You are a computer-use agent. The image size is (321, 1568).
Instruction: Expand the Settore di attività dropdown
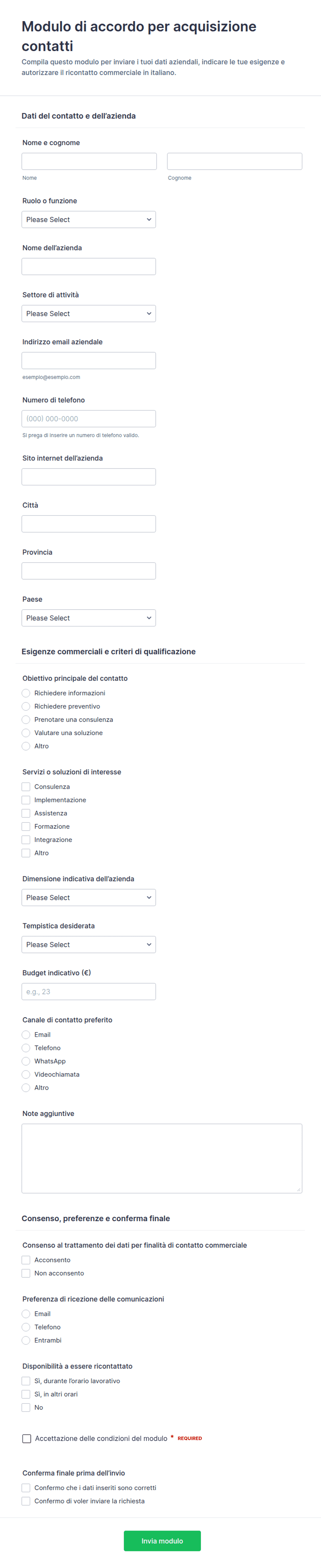tap(88, 313)
